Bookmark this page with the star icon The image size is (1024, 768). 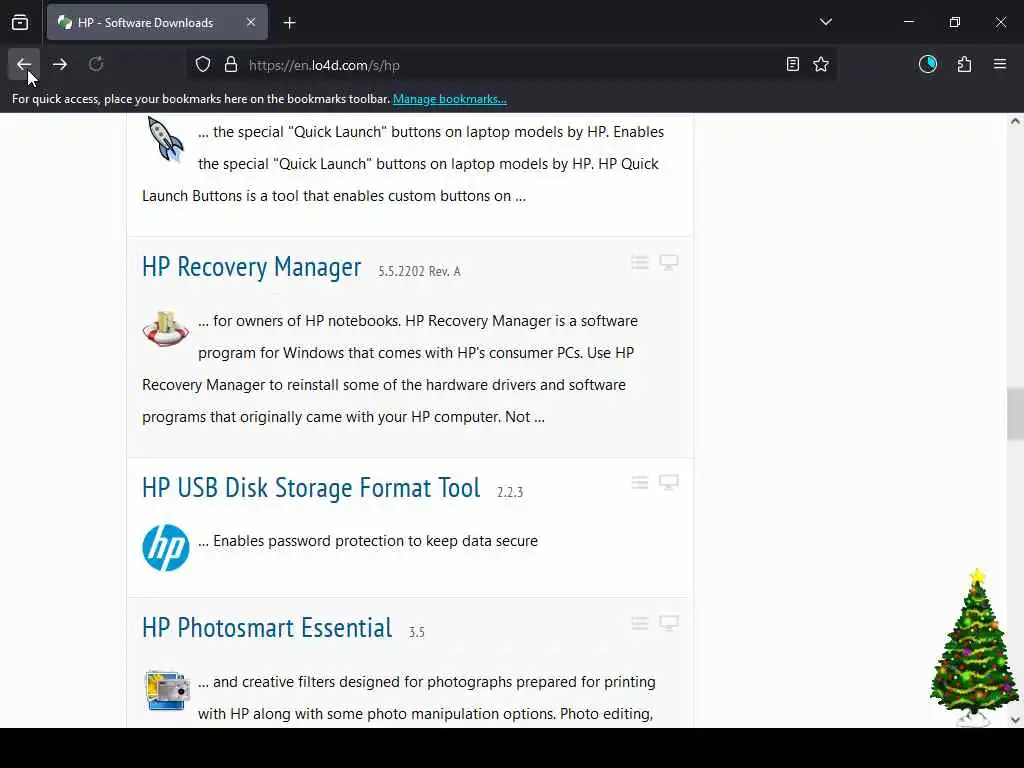point(821,65)
